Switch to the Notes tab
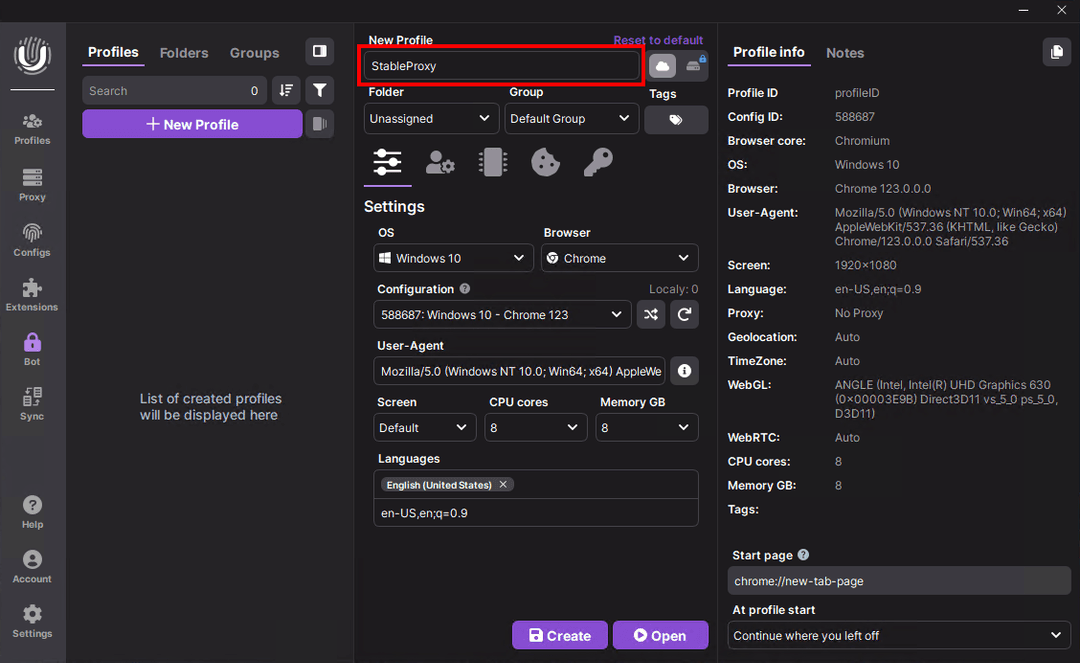 (845, 53)
